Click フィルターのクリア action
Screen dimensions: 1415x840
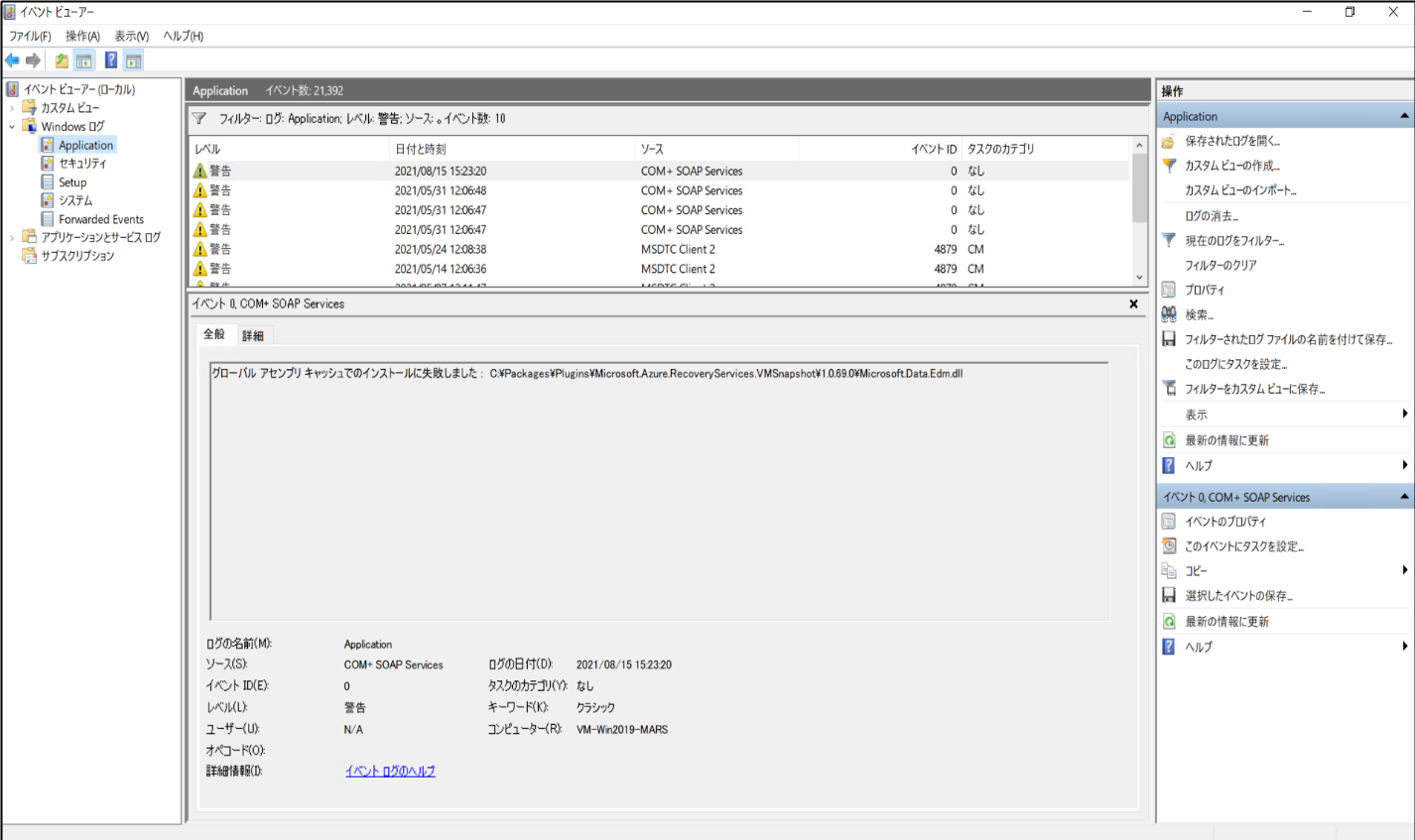(x=1221, y=265)
